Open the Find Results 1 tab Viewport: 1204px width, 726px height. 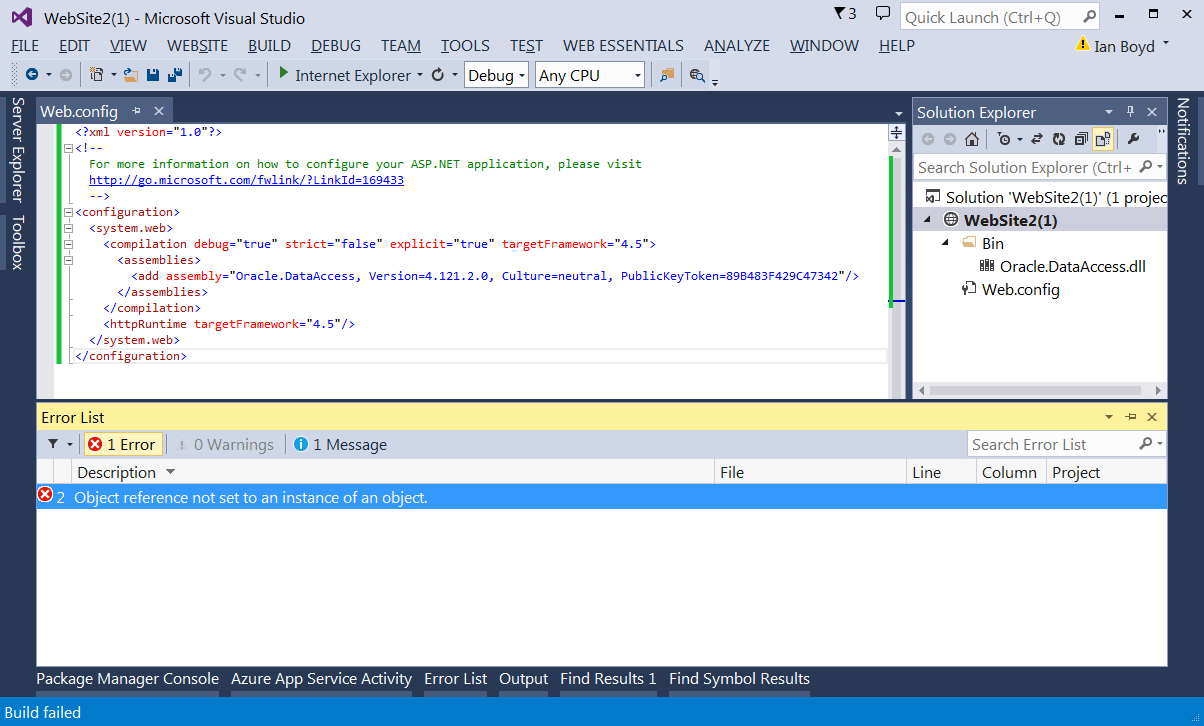[608, 678]
